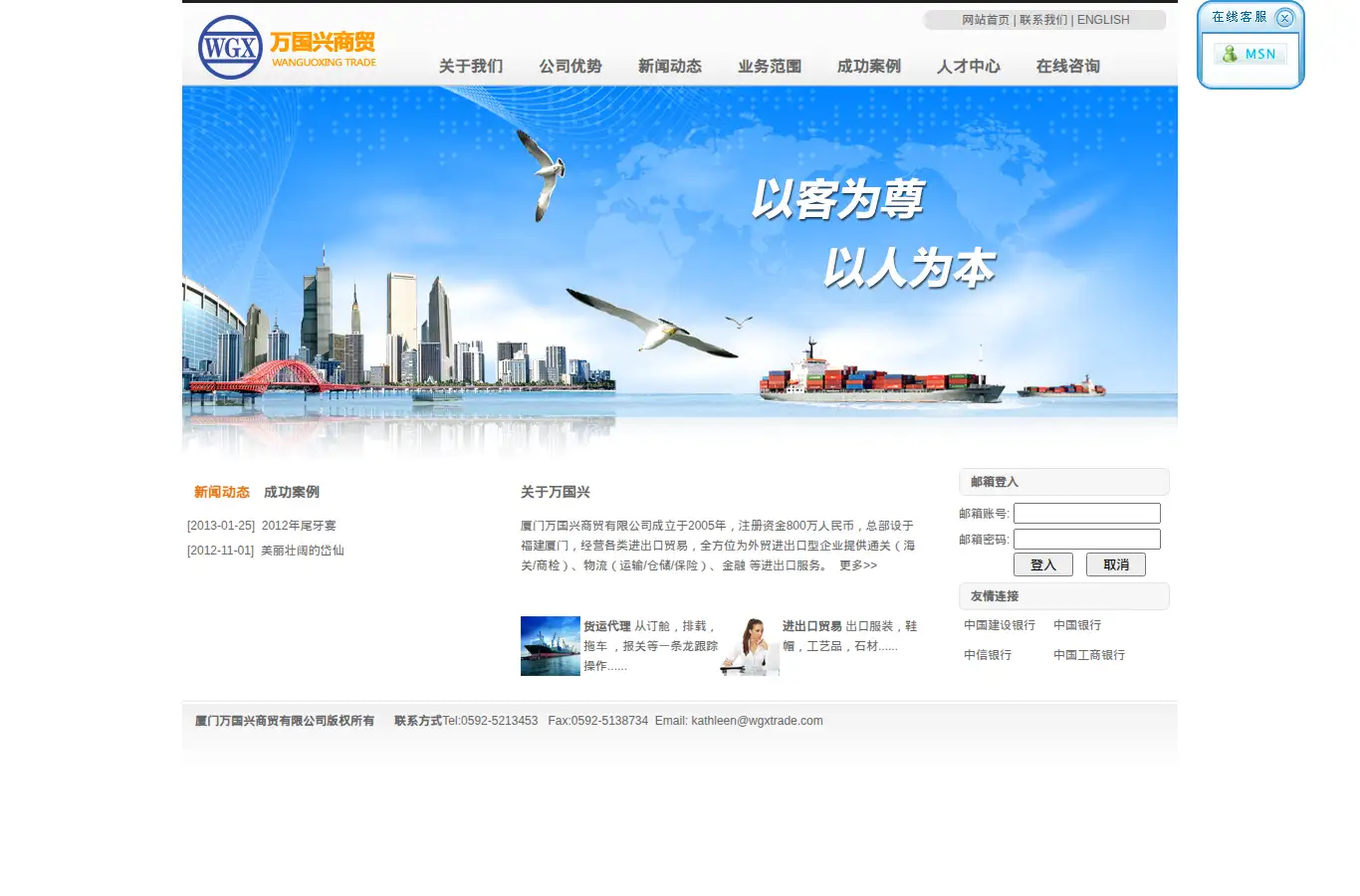This screenshot has height=896, width=1360.
Task: Open the 业务范围 navigation item
Action: coord(770,66)
